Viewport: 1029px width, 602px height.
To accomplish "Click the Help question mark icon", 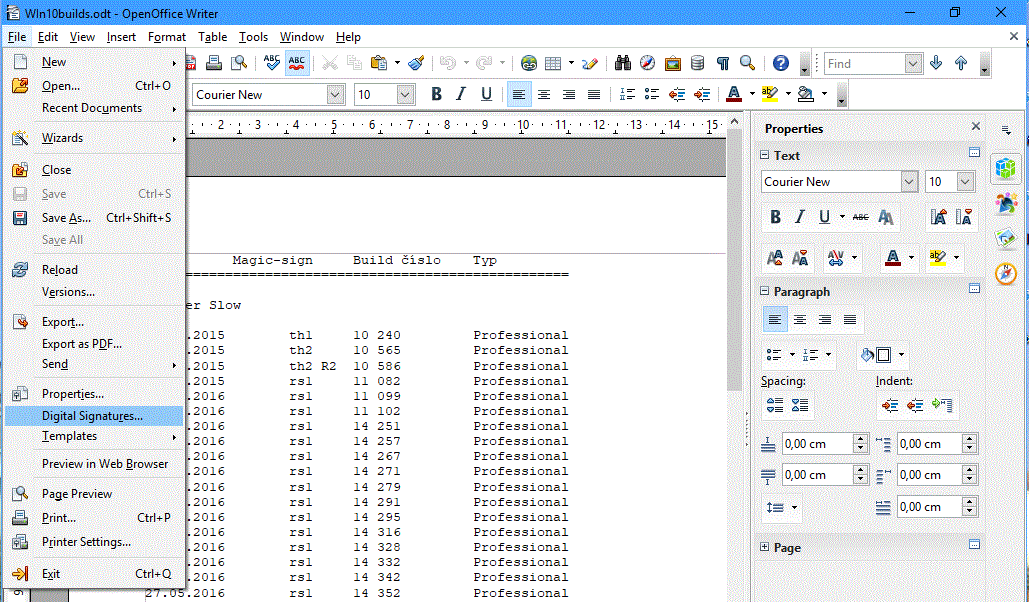I will pyautogui.click(x=781, y=63).
